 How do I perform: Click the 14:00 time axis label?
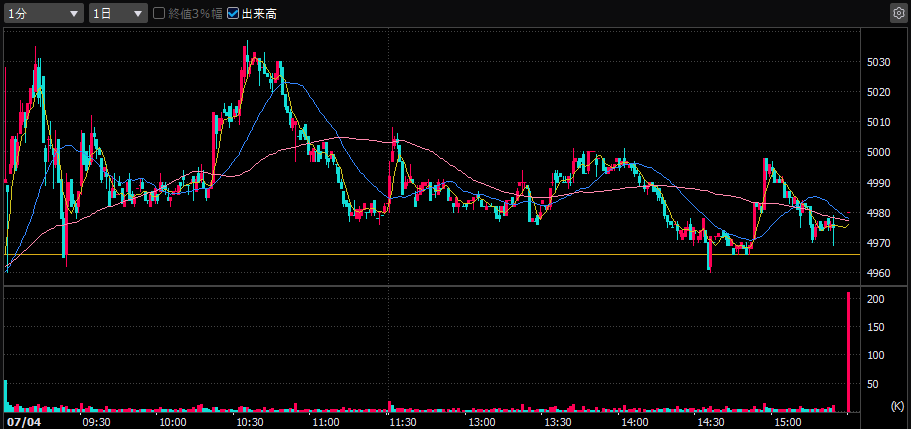(x=634, y=421)
